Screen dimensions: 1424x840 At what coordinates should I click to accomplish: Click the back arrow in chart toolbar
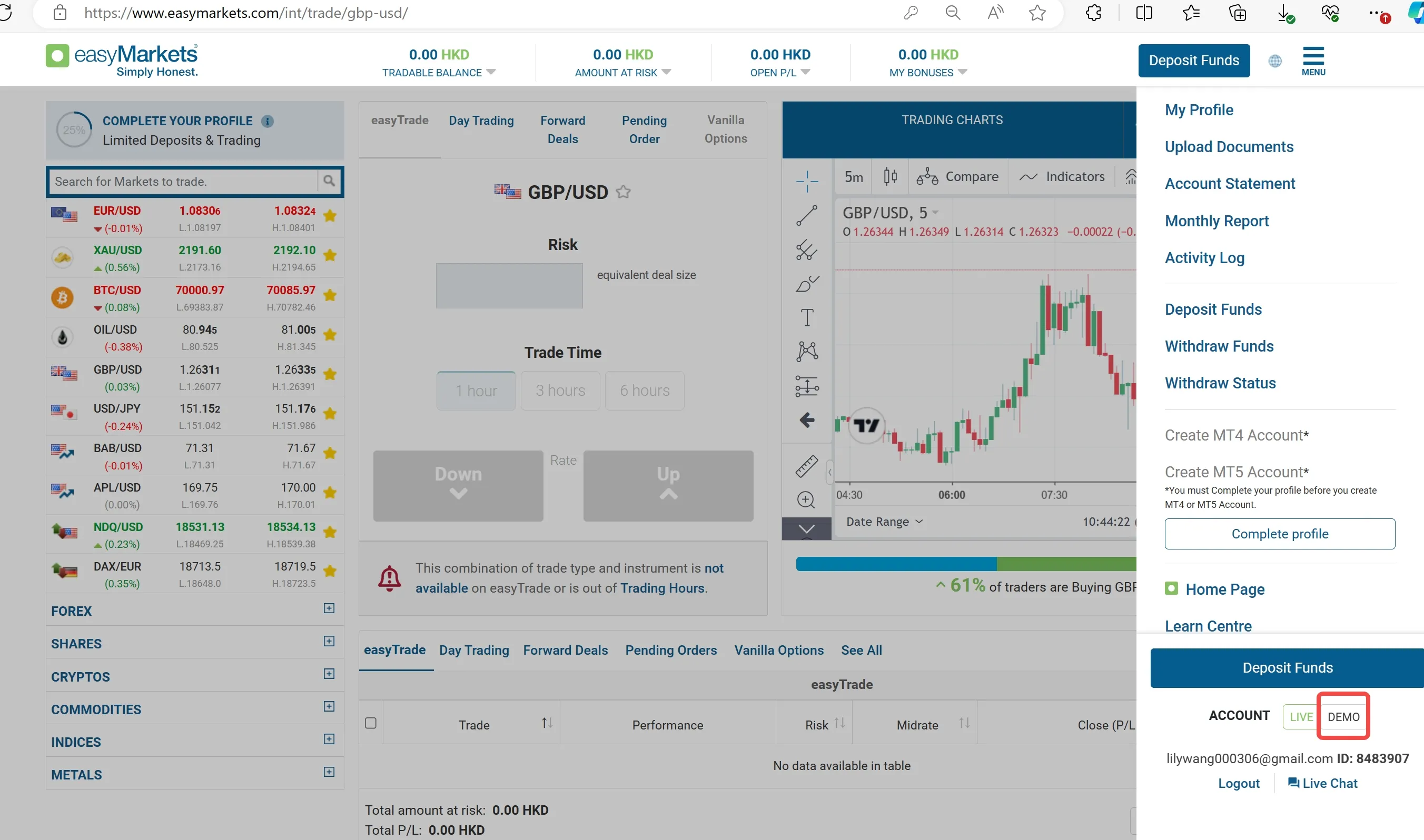(807, 420)
